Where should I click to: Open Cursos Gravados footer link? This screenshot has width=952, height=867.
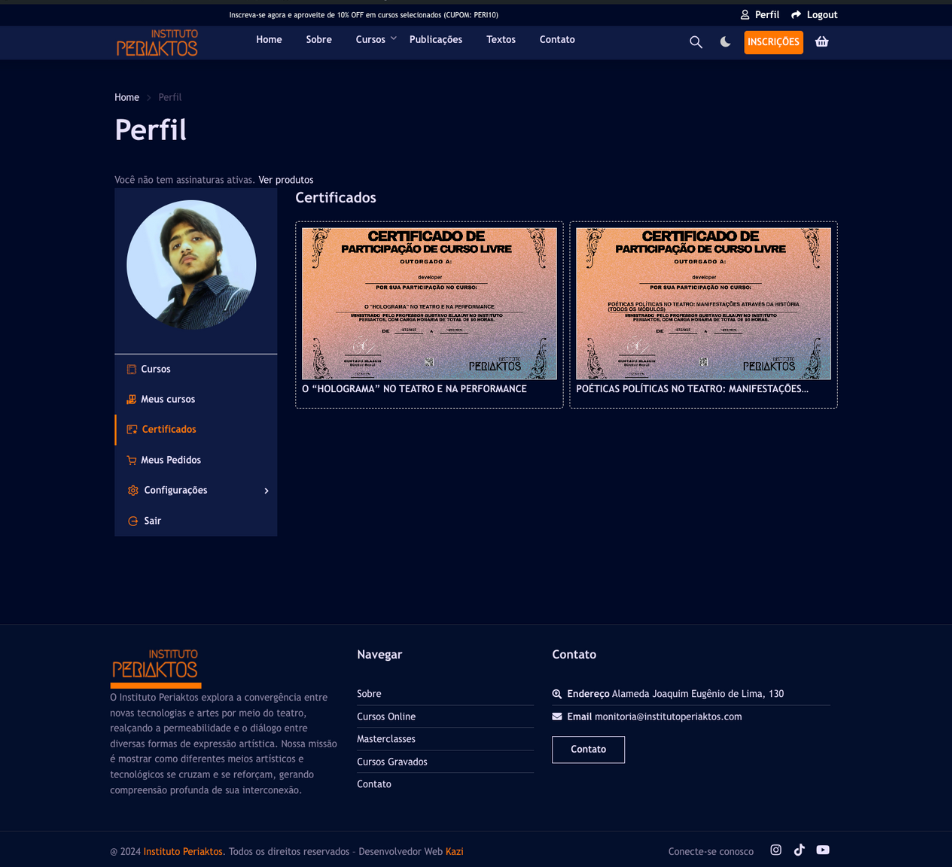pyautogui.click(x=392, y=761)
